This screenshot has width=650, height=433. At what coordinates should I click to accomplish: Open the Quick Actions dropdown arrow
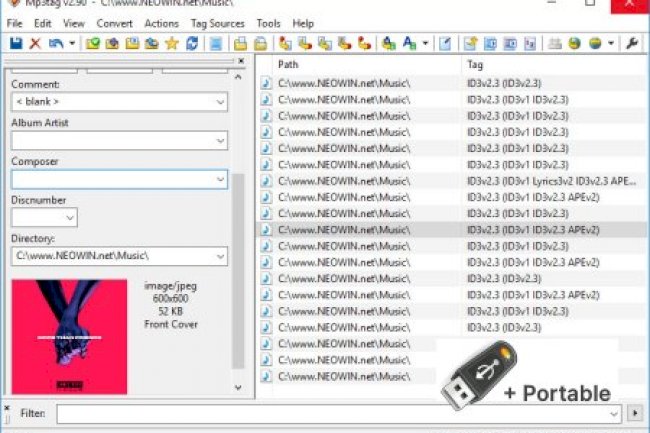tap(425, 43)
